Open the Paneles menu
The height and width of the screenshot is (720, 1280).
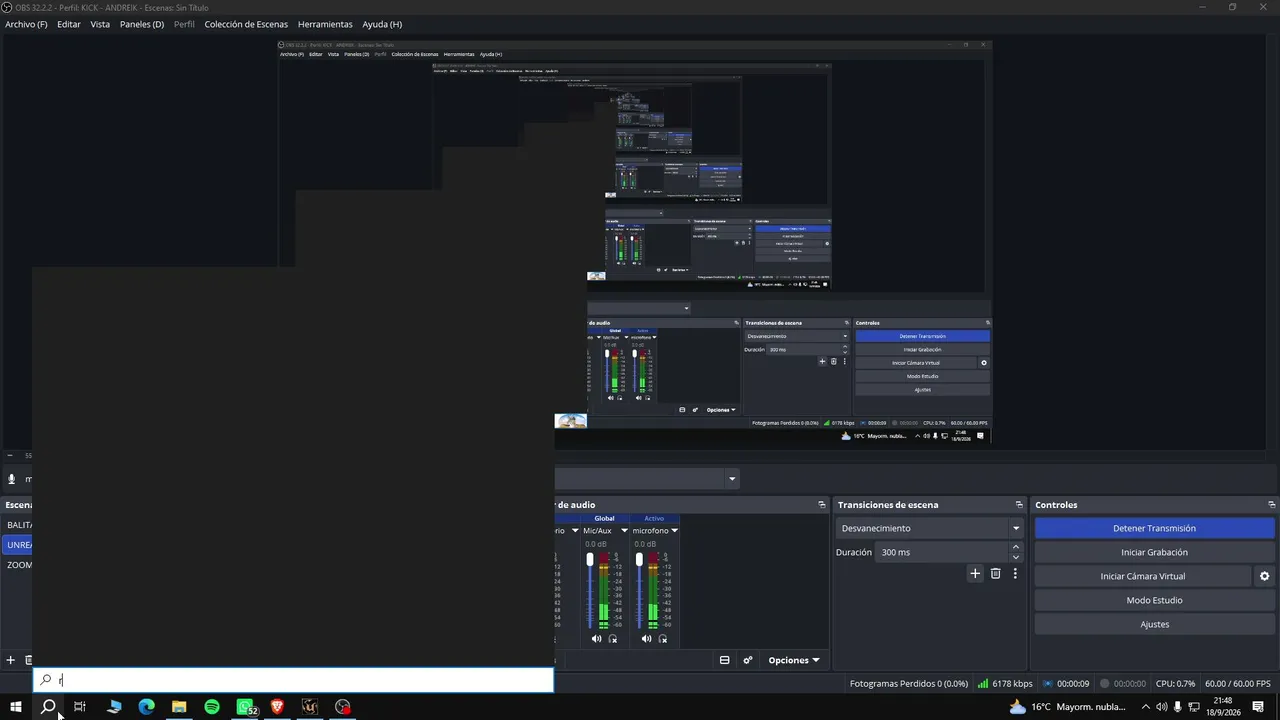point(142,24)
